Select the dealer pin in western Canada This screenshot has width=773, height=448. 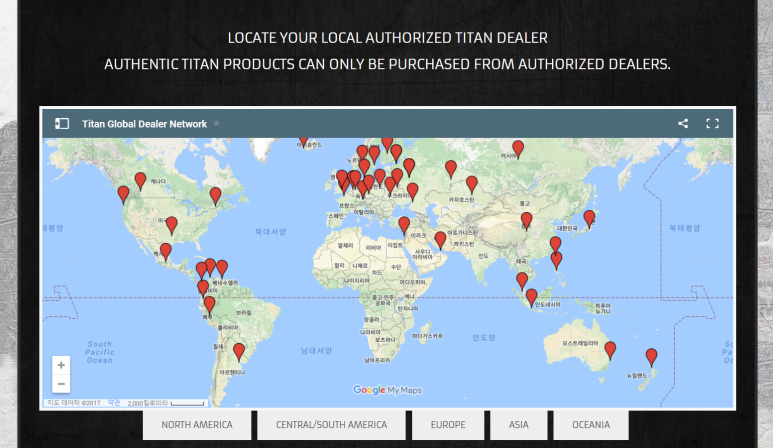point(140,181)
